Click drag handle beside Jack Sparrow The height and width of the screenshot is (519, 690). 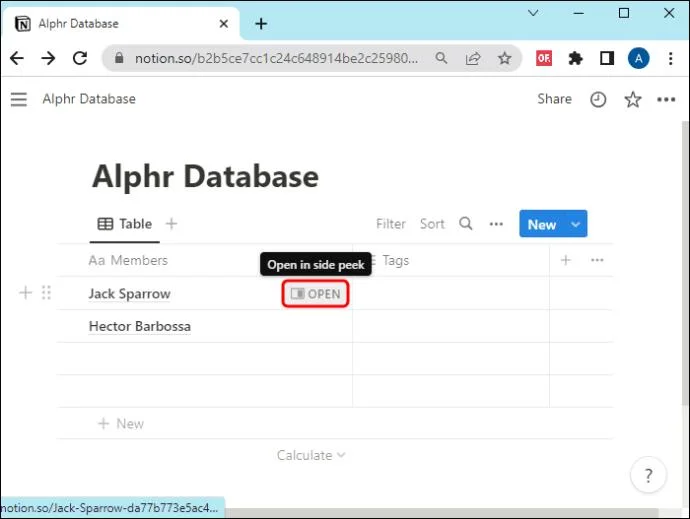[46, 293]
